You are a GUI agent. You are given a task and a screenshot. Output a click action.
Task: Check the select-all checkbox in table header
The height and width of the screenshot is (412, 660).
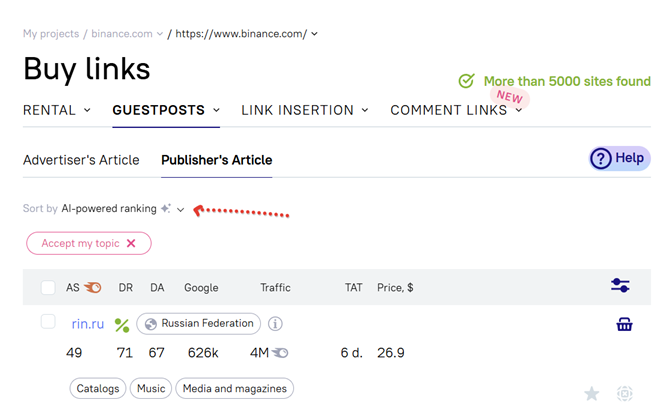tap(48, 288)
